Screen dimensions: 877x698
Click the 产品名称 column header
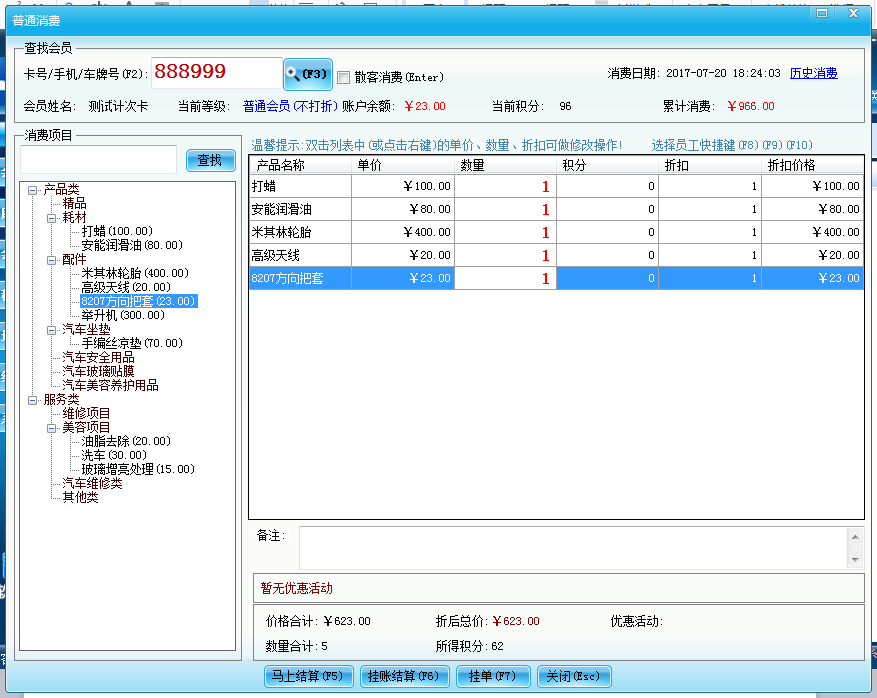pyautogui.click(x=301, y=165)
